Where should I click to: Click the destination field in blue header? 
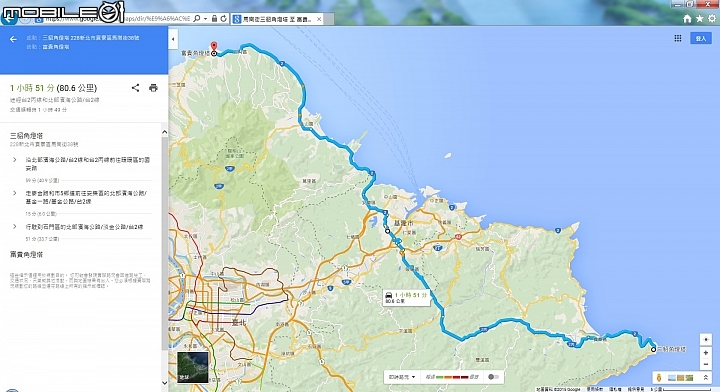48,47
